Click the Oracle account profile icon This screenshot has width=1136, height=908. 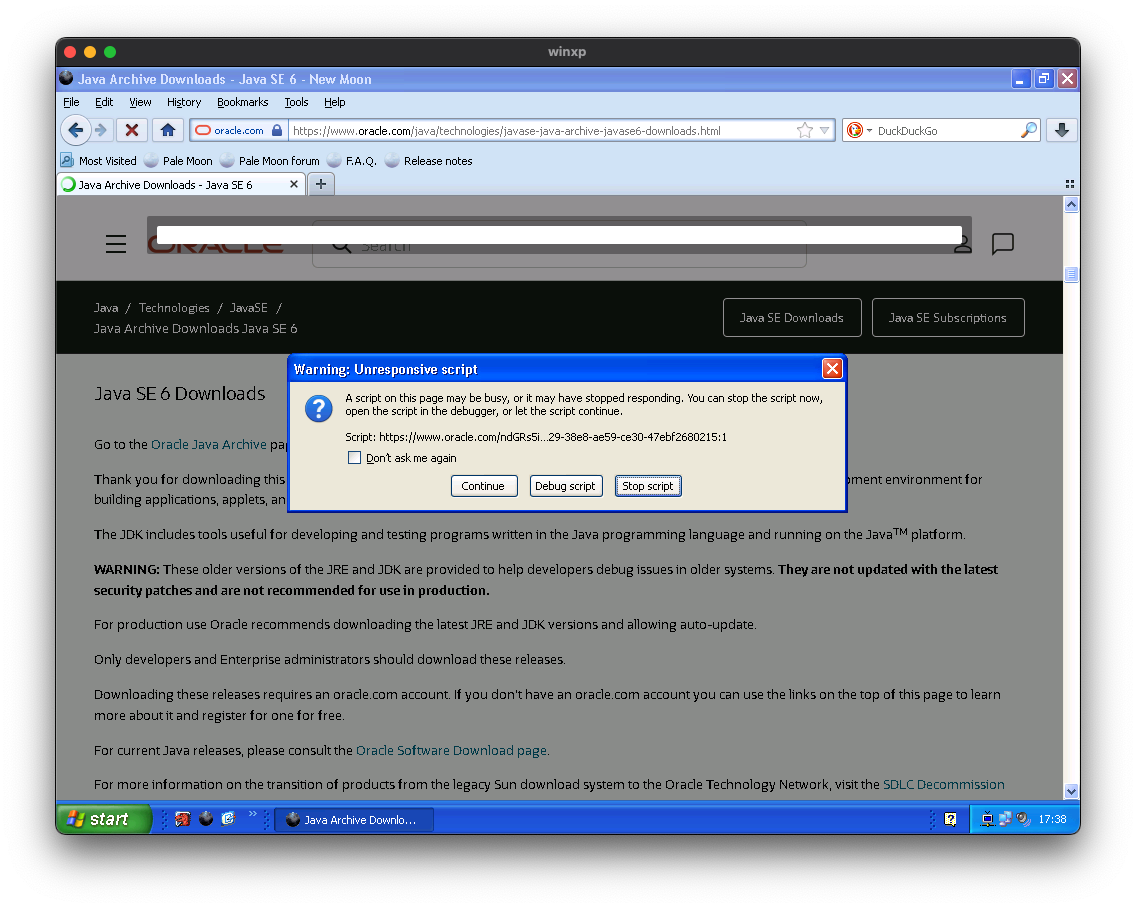coord(962,246)
